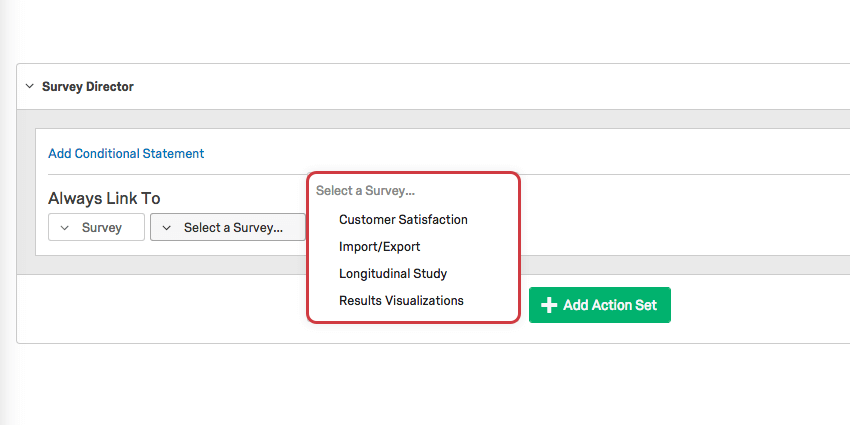This screenshot has width=850, height=425.
Task: Click the Survey Director section title
Action: (x=88, y=87)
